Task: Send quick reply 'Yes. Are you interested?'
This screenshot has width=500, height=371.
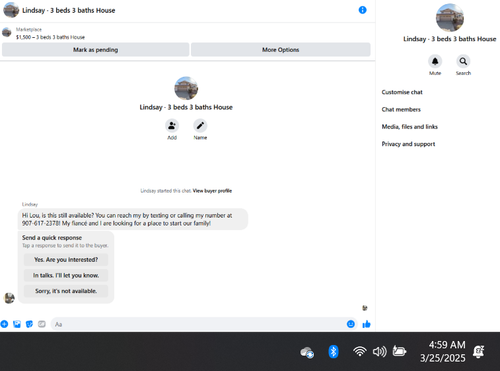Action: 66,260
